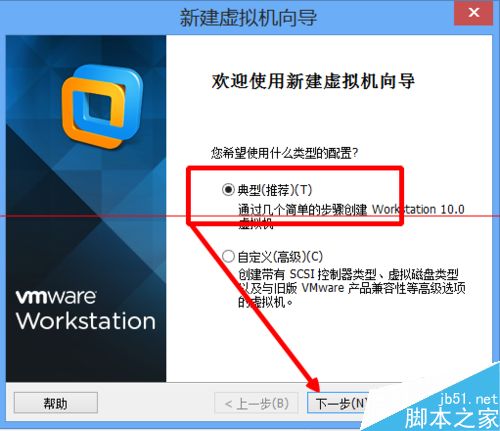Click the dark blue geometric banner background
The image size is (500, 431).
click(86, 207)
